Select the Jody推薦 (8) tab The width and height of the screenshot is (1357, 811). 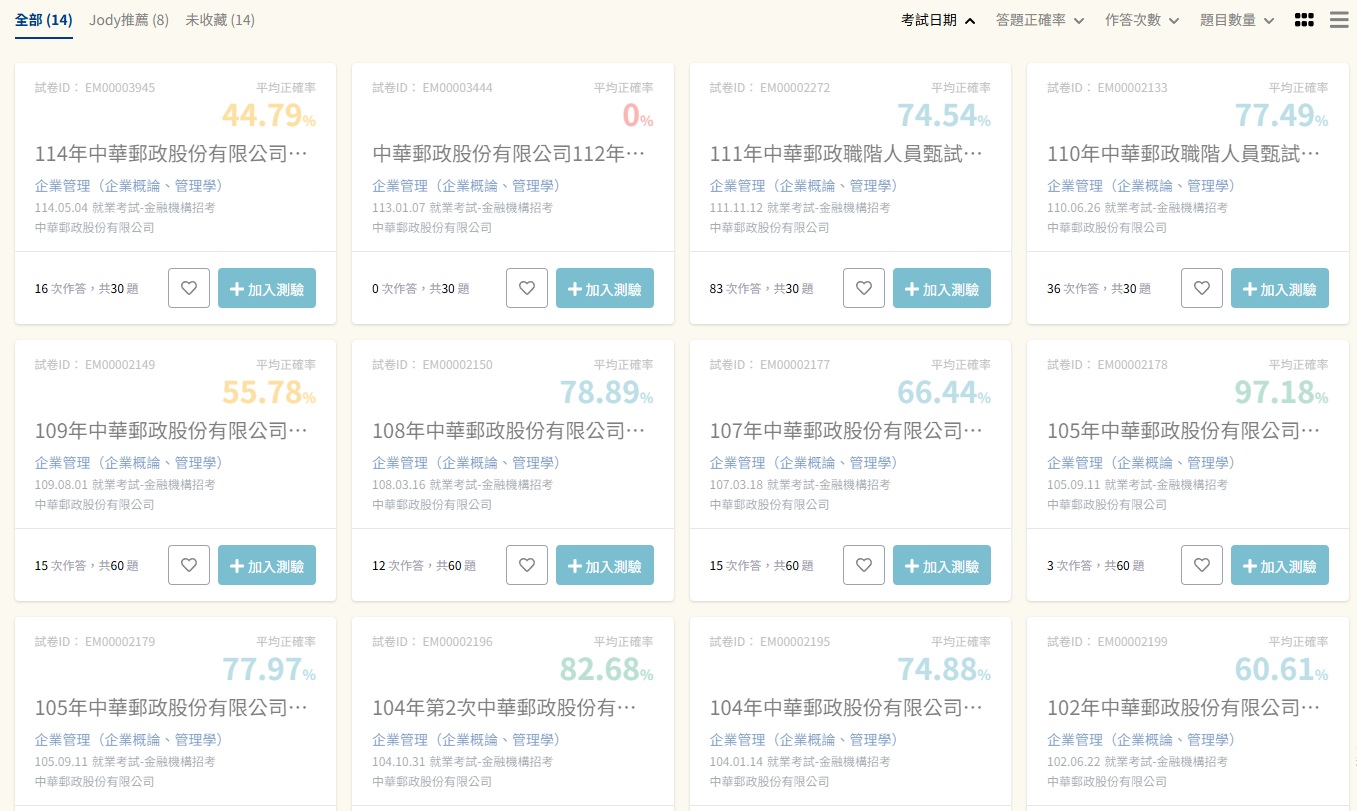tap(129, 20)
